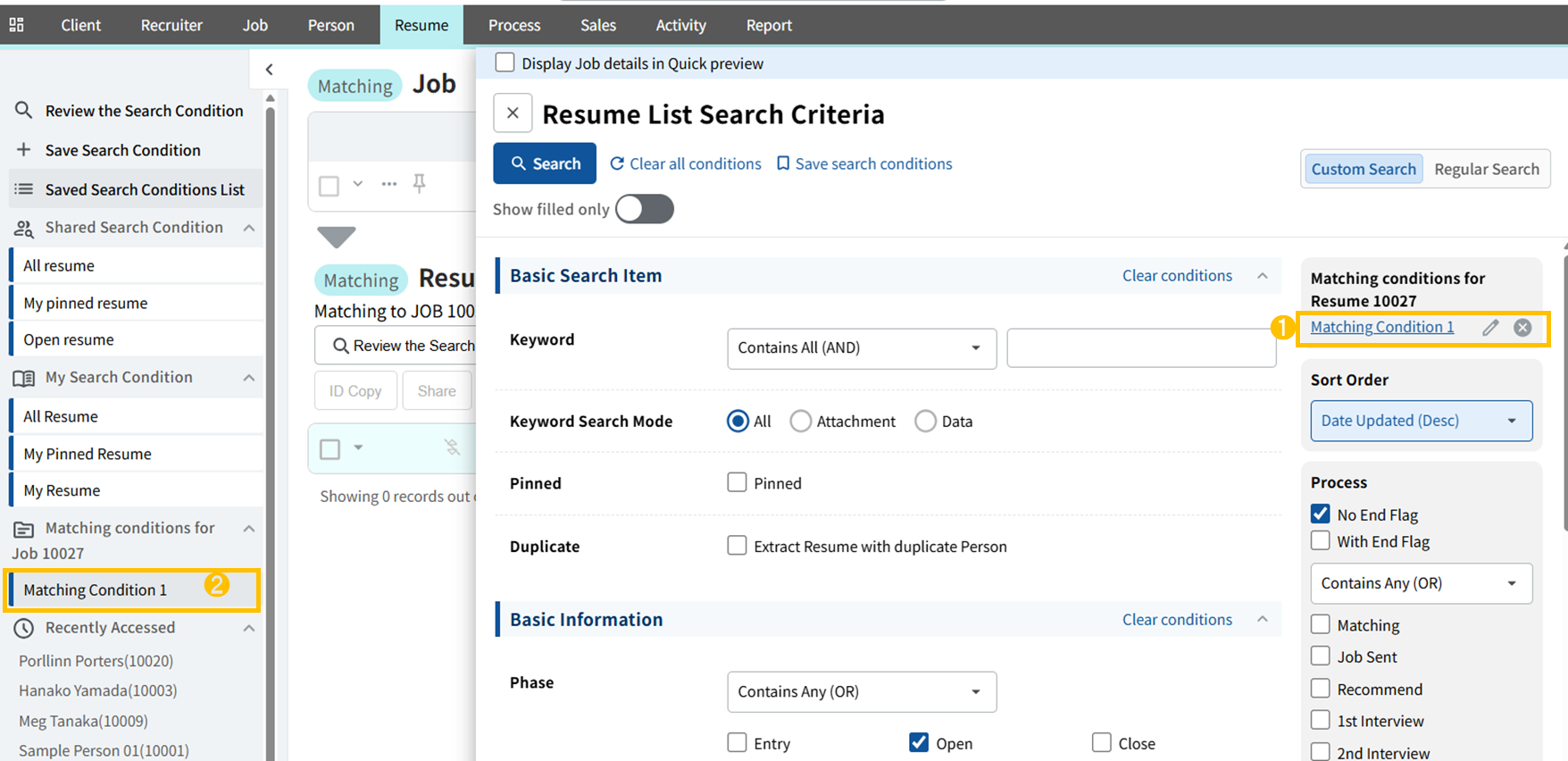1568x761 pixels.
Task: Open the Keyword Contains All (AND) dropdown
Action: tap(861, 348)
